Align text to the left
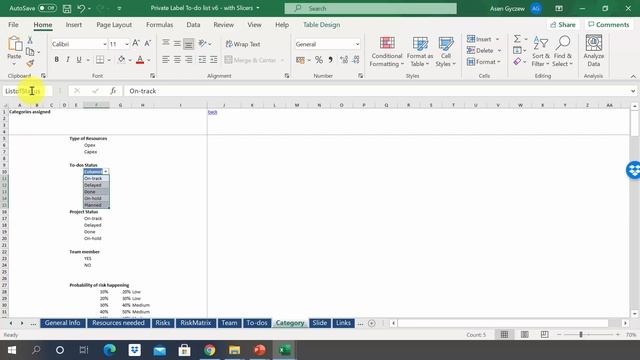640x360 pixels. click(x=165, y=60)
